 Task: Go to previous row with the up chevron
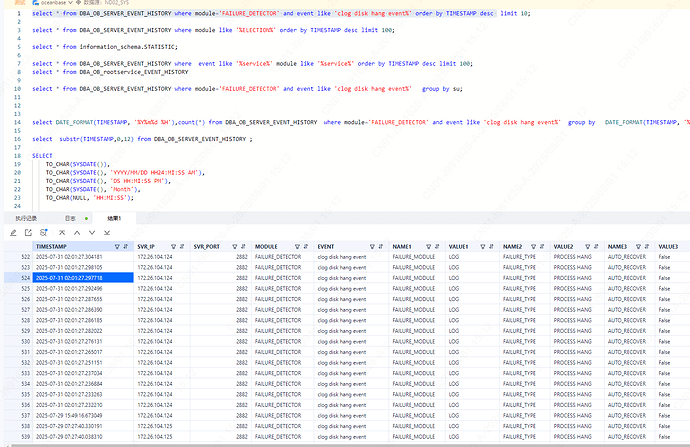[x=77, y=233]
